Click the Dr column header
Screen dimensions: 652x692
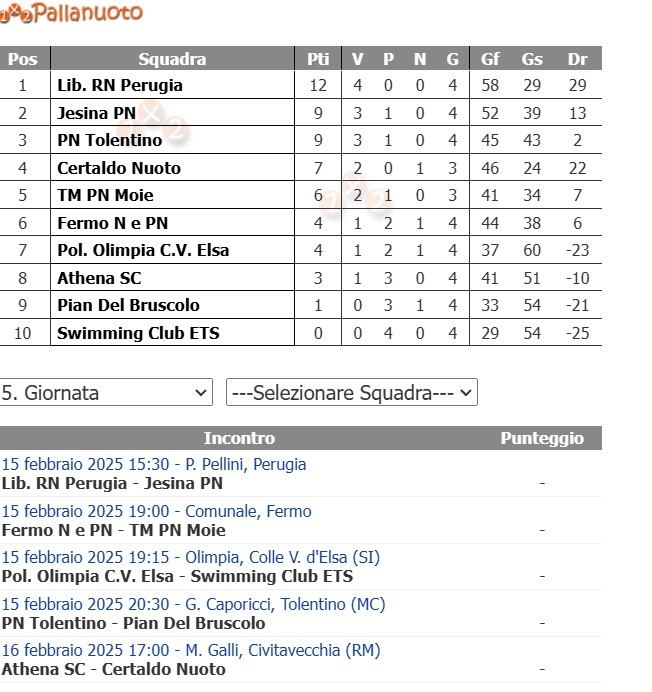pos(577,59)
